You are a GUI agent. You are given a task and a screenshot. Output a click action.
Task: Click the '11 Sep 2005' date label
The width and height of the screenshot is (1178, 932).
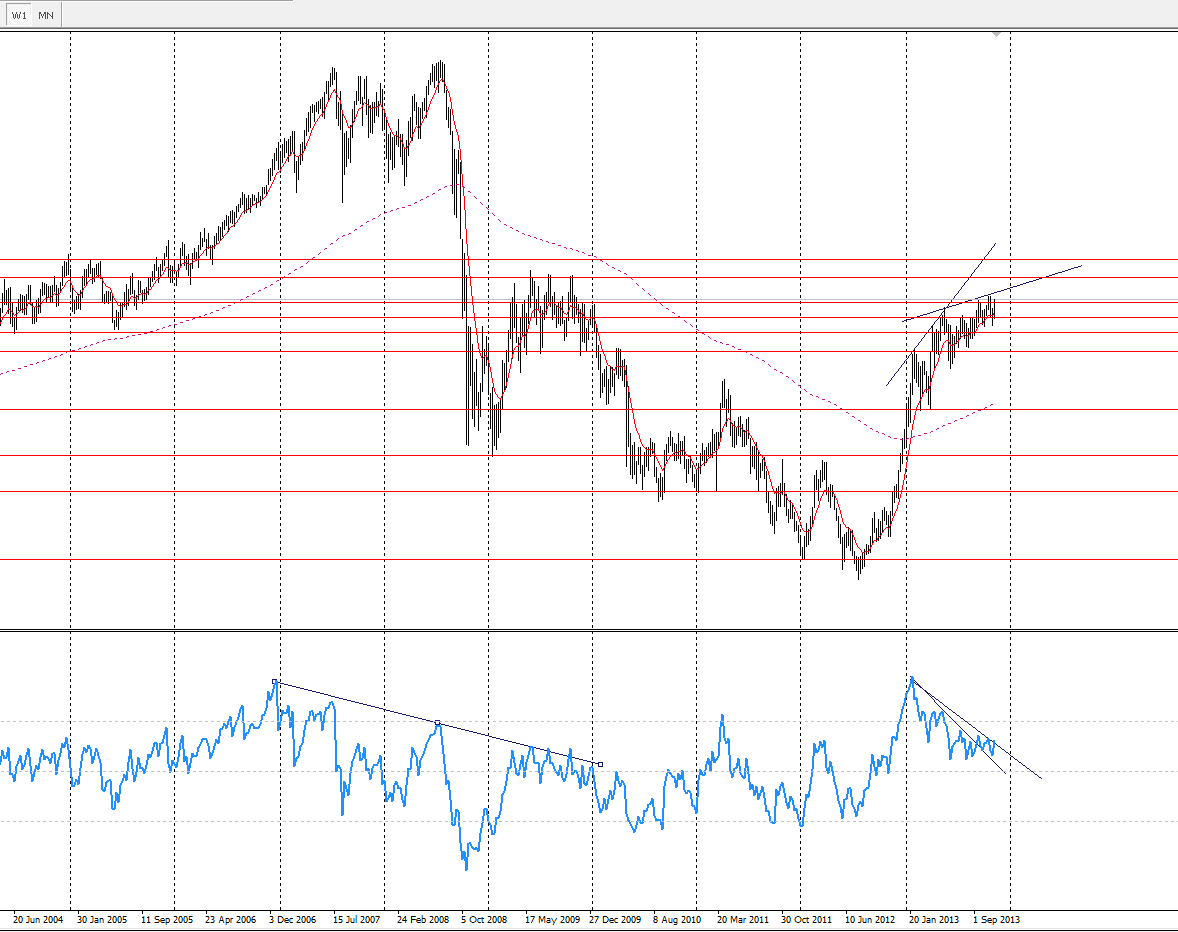point(167,919)
